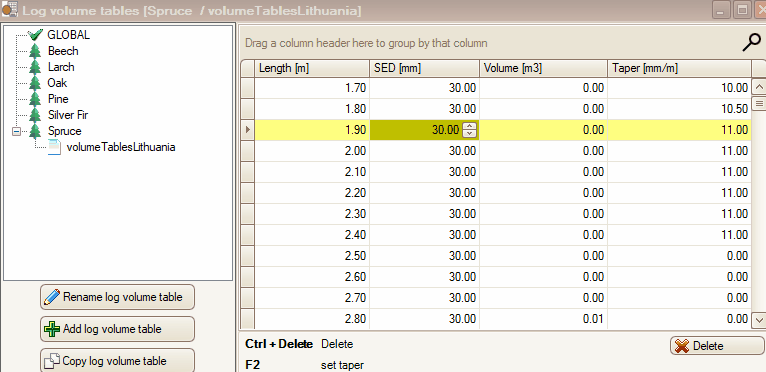Image resolution: width=766 pixels, height=372 pixels.
Task: Click the Length cell 2.60
Action: (x=312, y=277)
